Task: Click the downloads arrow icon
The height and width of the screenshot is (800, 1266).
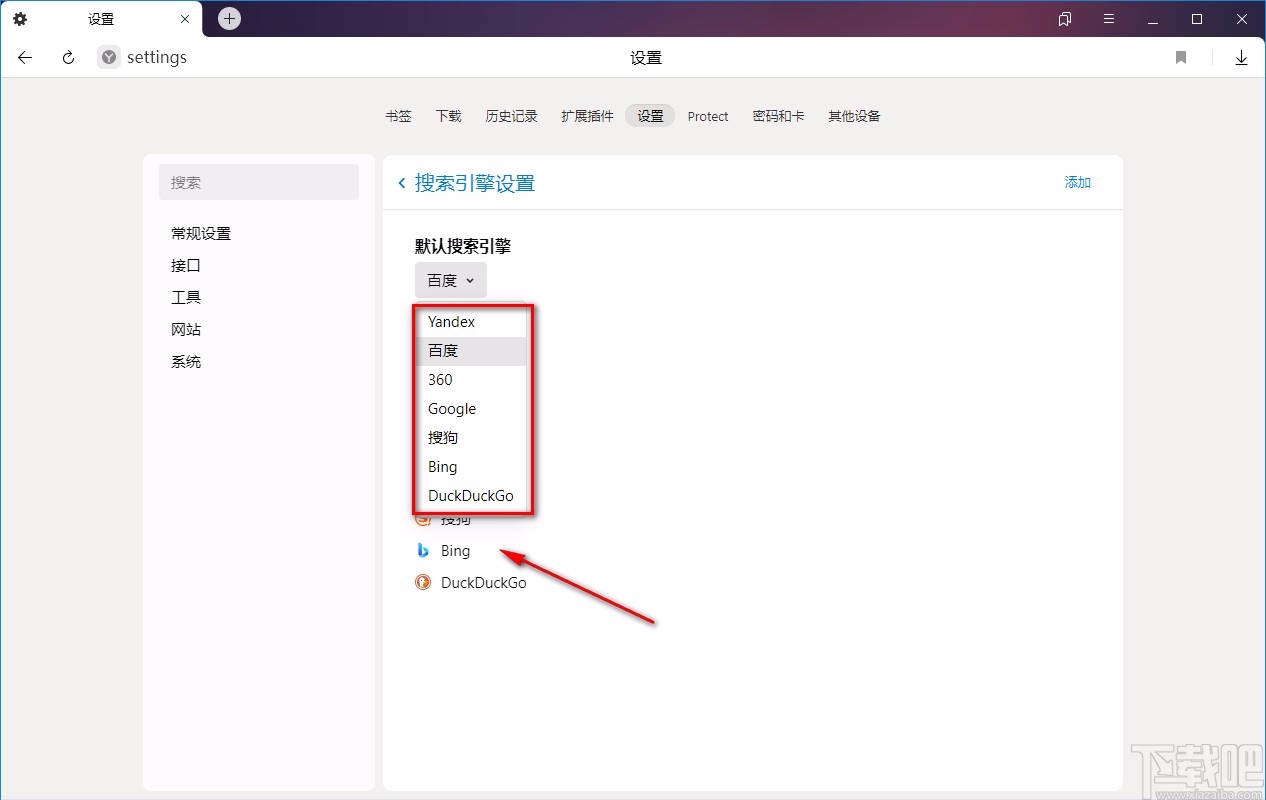Action: click(1241, 57)
